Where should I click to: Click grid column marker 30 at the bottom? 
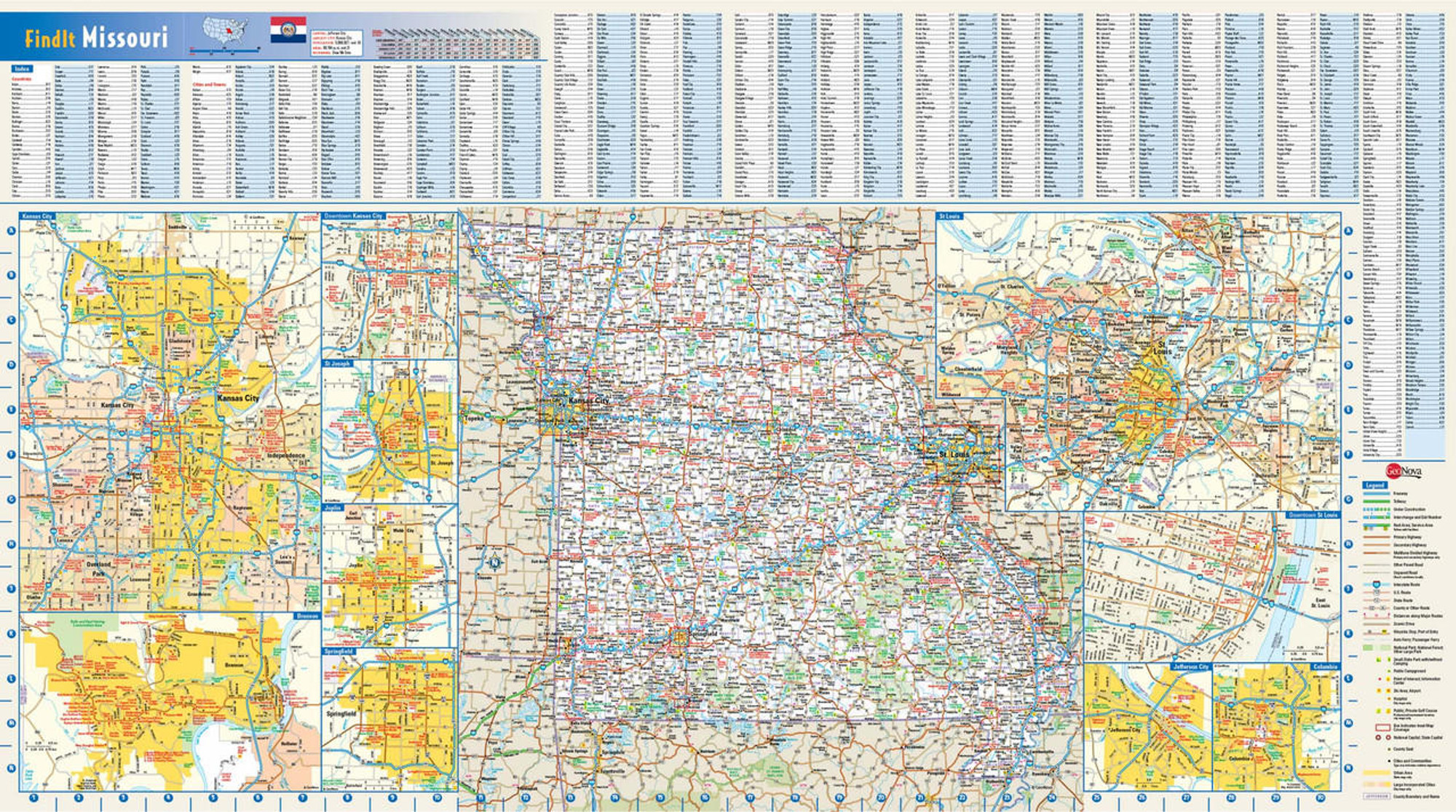tap(1321, 798)
